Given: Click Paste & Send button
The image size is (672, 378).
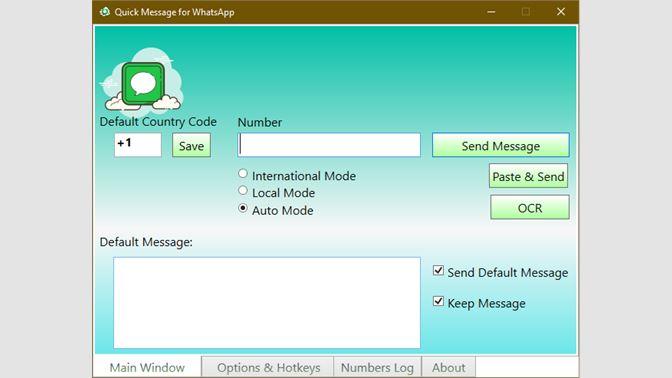Looking at the screenshot, I should pyautogui.click(x=528, y=176).
